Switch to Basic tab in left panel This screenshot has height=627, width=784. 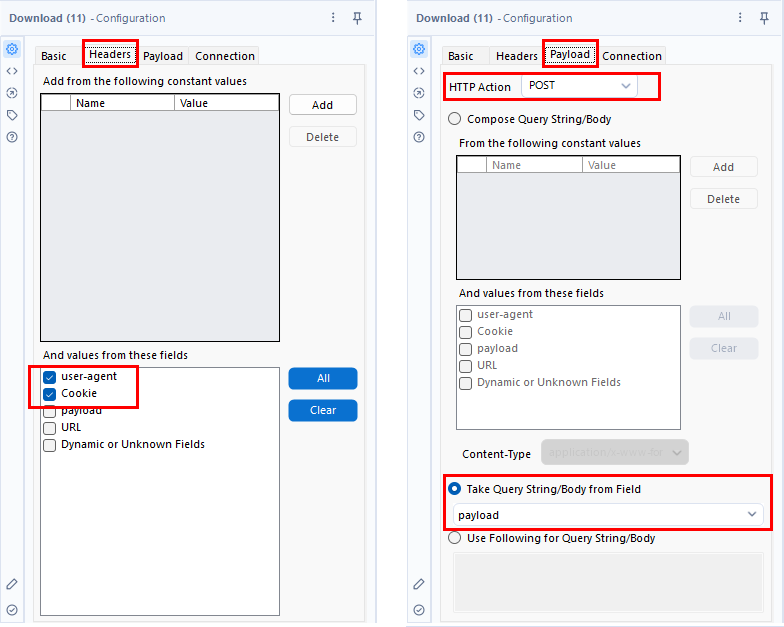54,56
